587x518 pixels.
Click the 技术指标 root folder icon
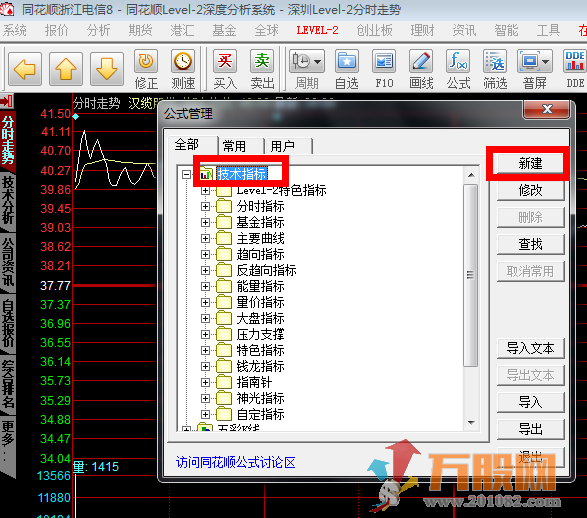pyautogui.click(x=205, y=174)
